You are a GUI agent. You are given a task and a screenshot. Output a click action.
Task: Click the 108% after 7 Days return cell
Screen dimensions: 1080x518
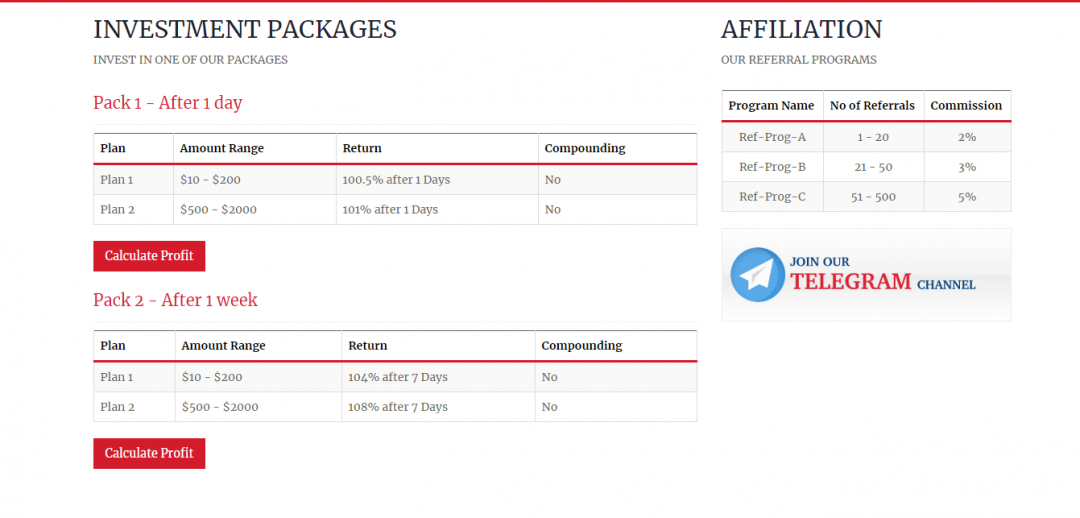click(397, 407)
